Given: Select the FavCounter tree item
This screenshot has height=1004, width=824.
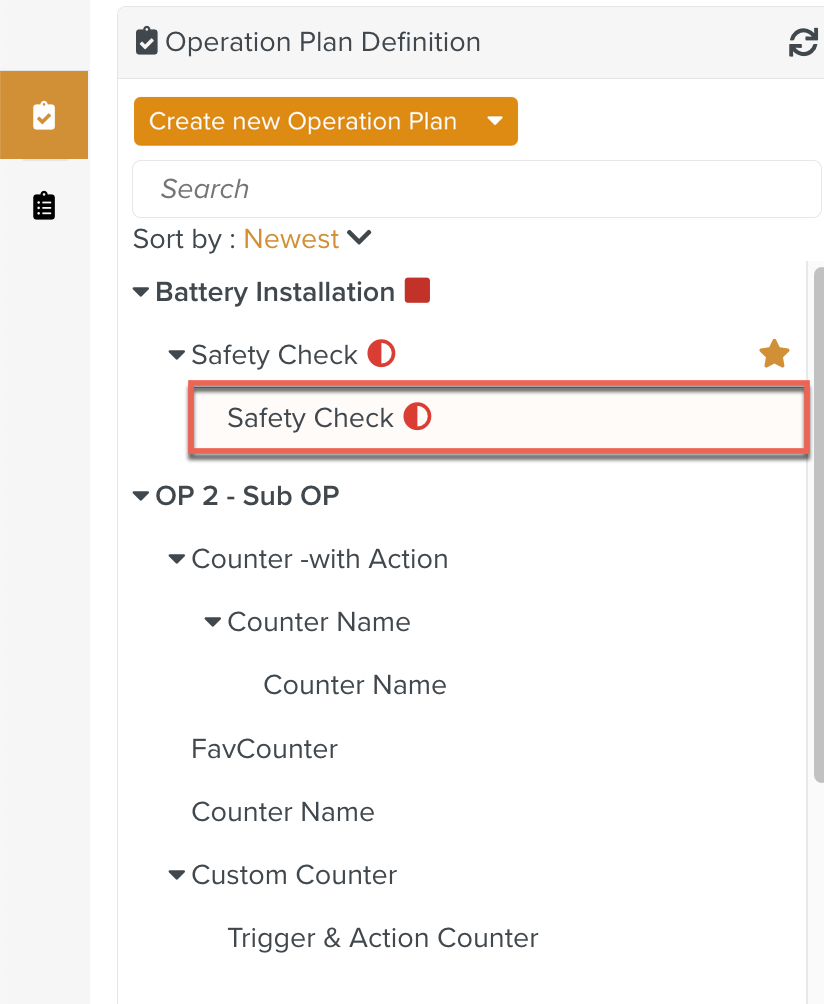Looking at the screenshot, I should click(264, 749).
